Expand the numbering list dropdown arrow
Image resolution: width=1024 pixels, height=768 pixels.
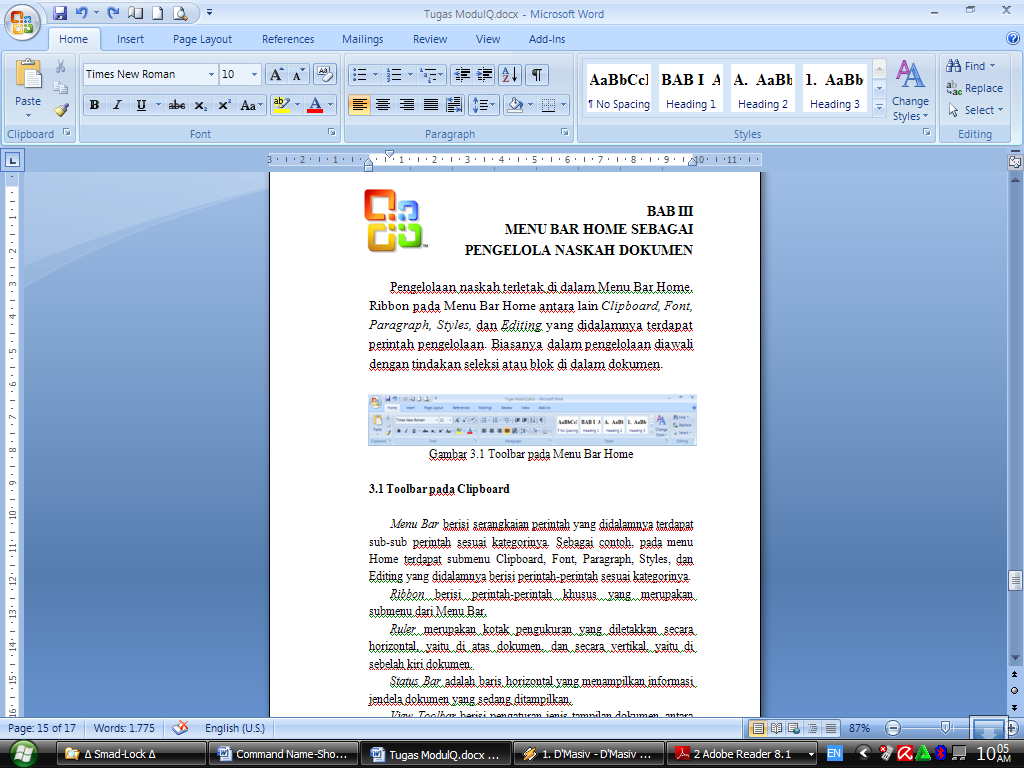point(410,74)
